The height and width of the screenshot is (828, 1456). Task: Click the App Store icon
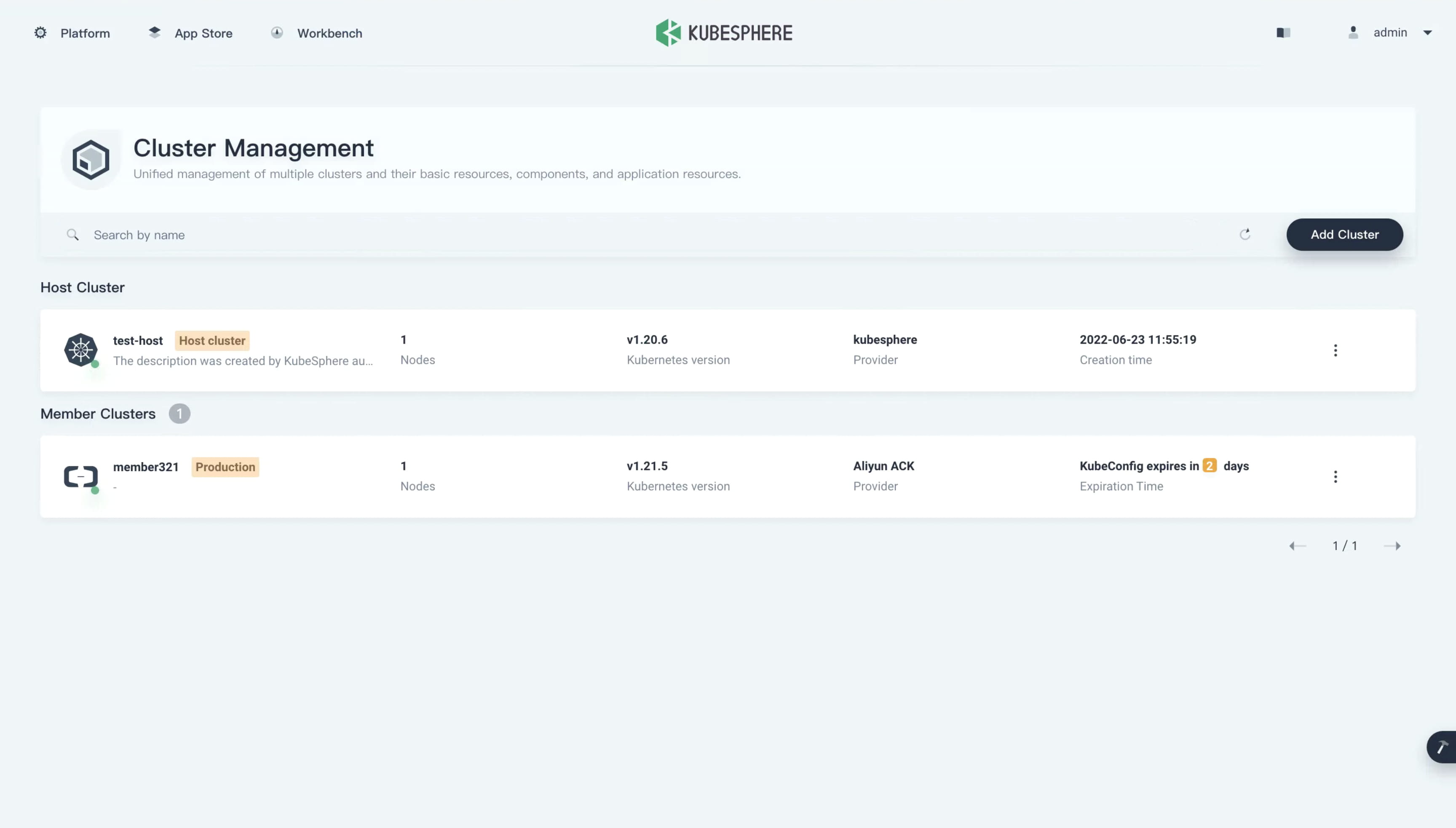[x=155, y=32]
